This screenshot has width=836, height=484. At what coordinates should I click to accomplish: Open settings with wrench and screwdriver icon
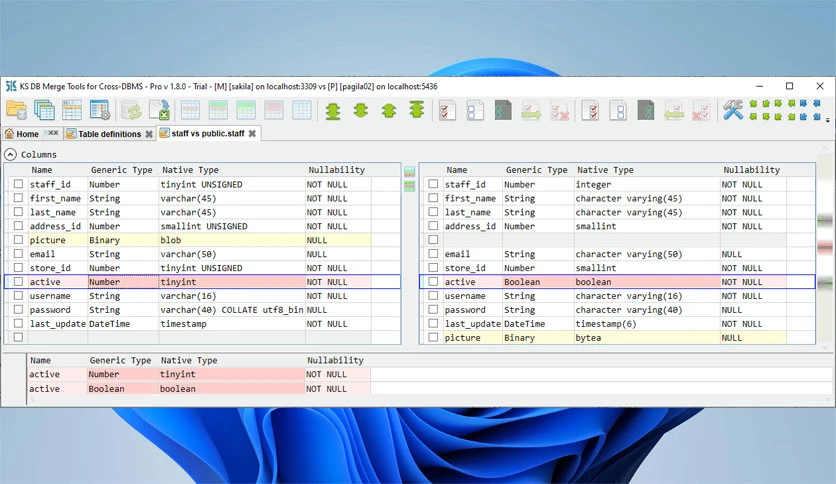pyautogui.click(x=733, y=110)
